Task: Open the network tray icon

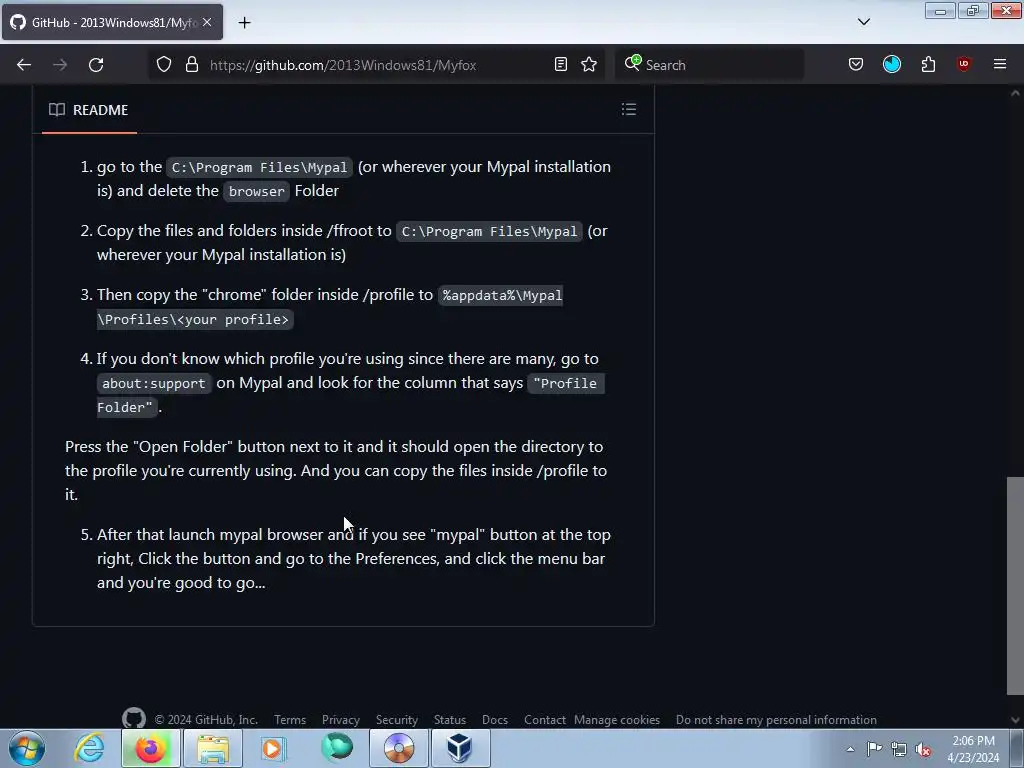Action: pyautogui.click(x=899, y=749)
